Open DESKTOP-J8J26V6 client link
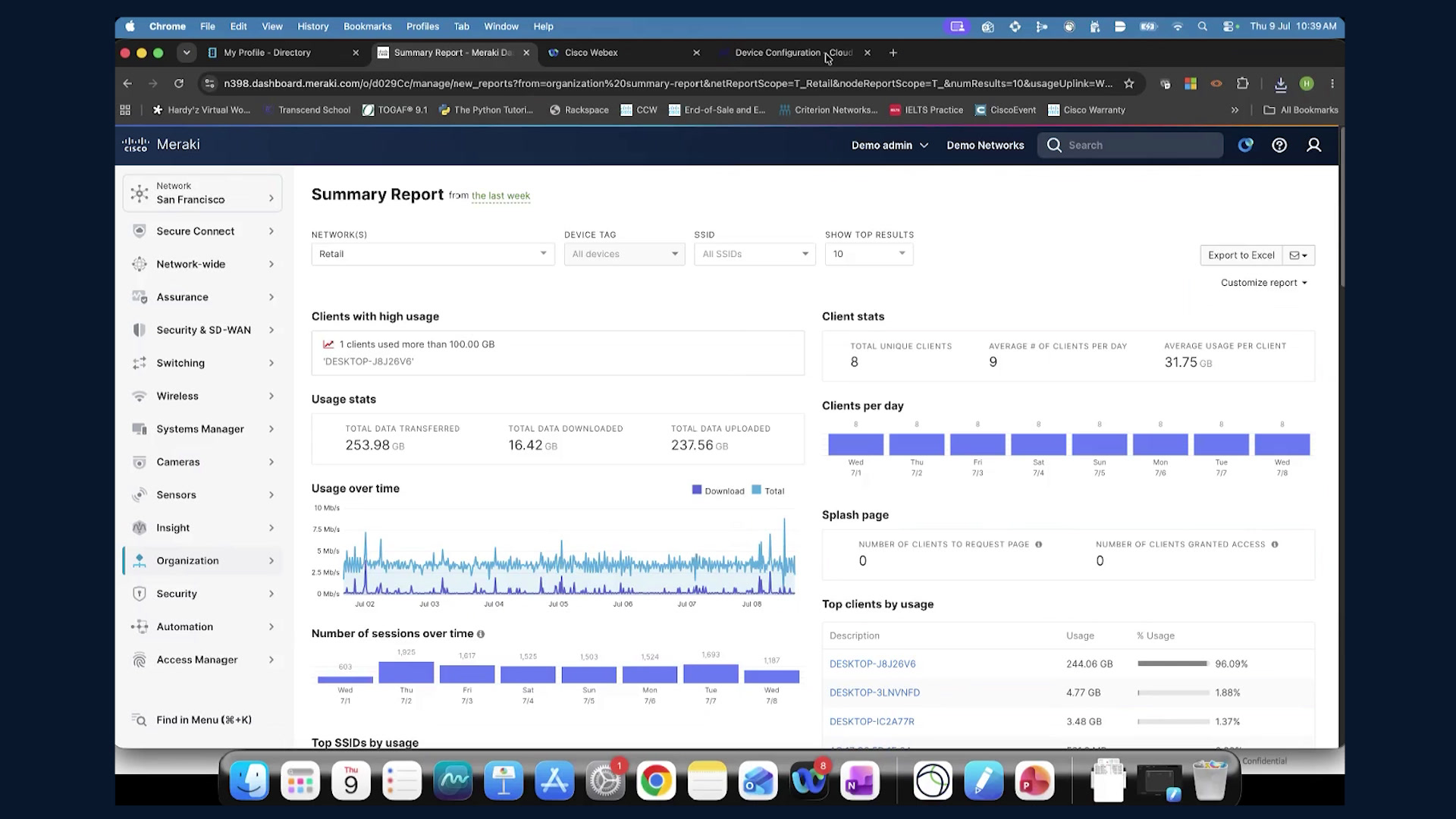This screenshot has height=819, width=1456. pos(872,664)
